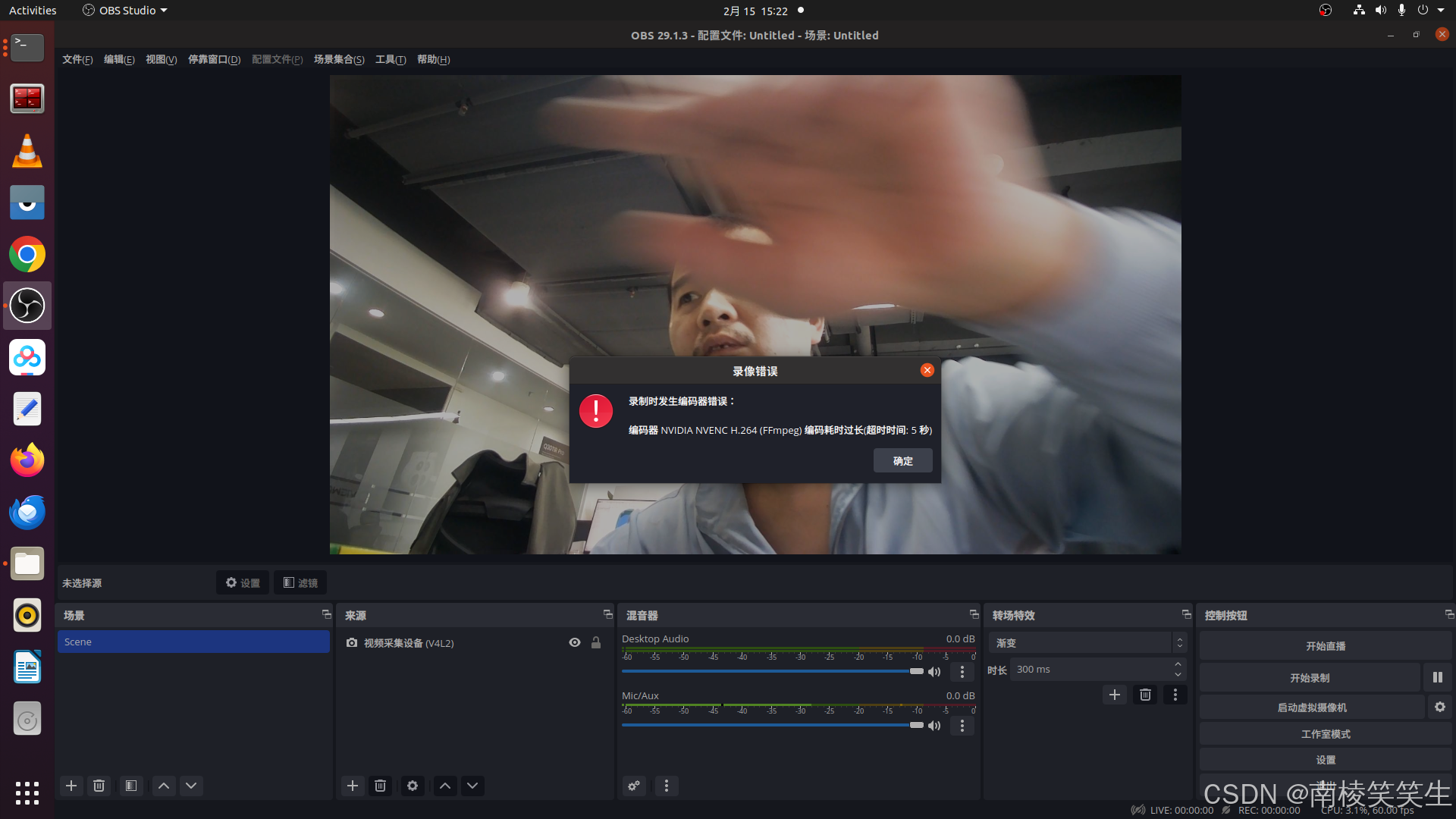This screenshot has height=819, width=1456.
Task: Open virtual camera settings gear
Action: tap(1439, 707)
